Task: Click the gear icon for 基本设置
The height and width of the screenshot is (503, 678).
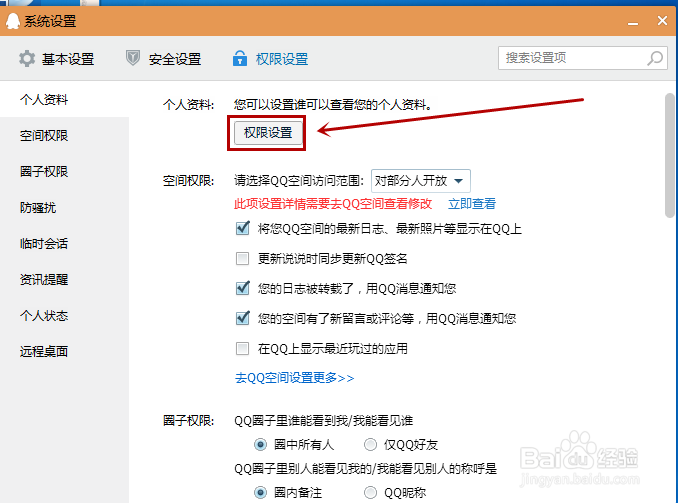Action: coord(27,58)
